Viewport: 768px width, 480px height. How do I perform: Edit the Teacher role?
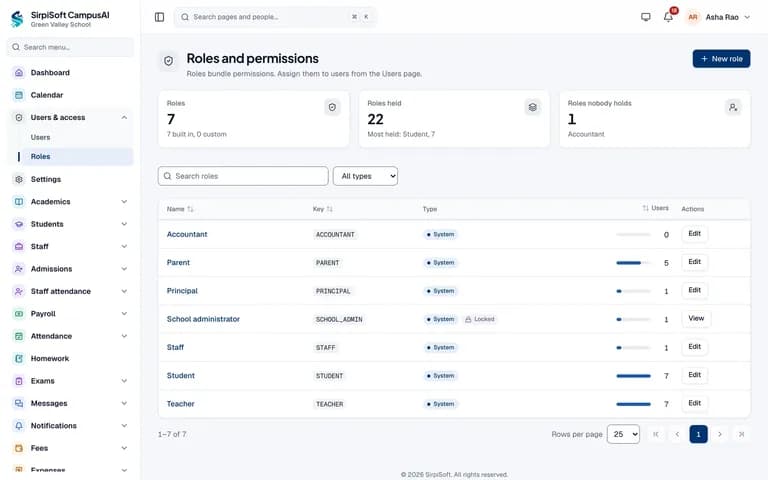pyautogui.click(x=694, y=403)
